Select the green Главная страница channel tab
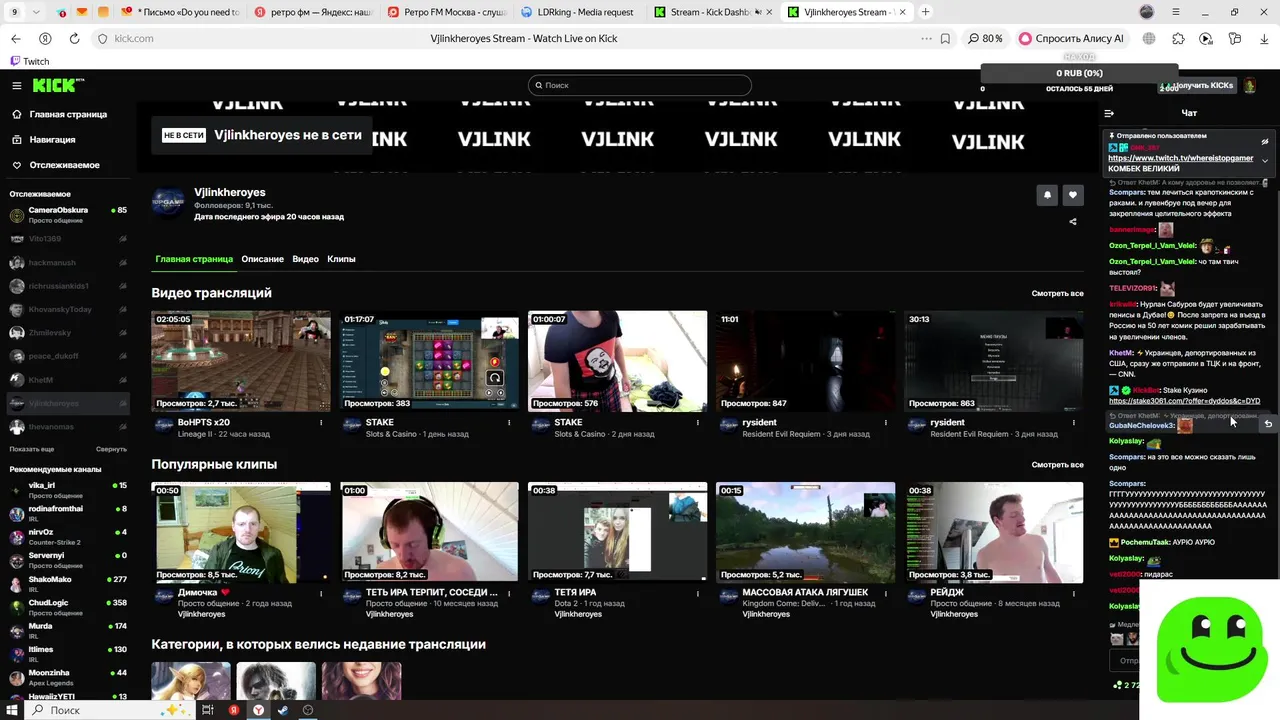Screen dimensions: 1280x720 tap(194, 259)
